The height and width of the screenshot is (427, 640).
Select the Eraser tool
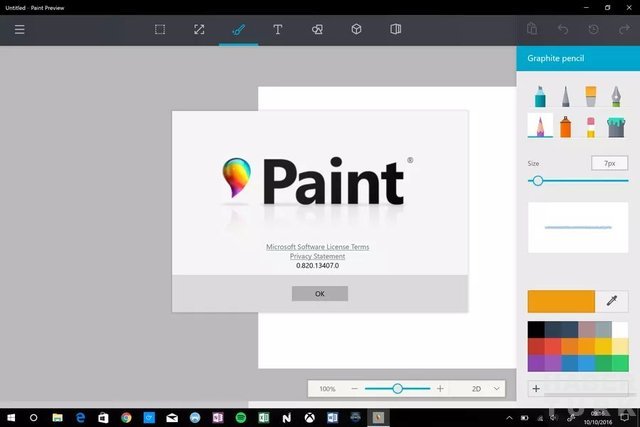[590, 127]
